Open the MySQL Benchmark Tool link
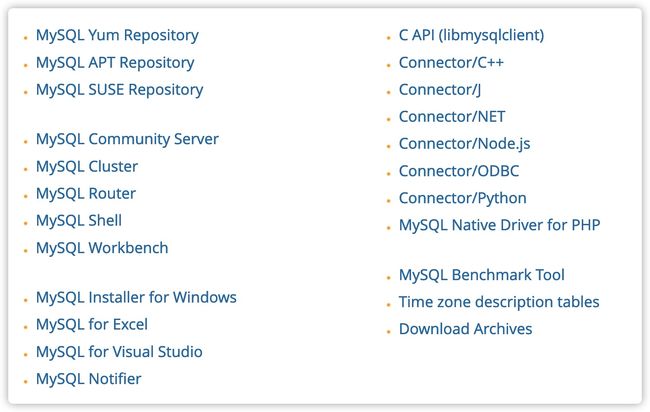 pos(482,275)
